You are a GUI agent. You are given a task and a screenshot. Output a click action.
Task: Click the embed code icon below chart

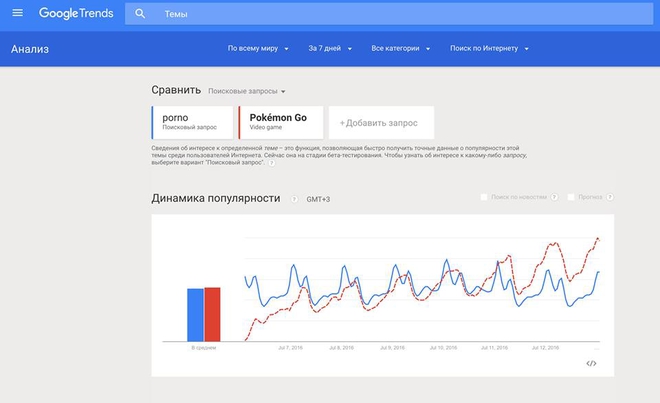(591, 363)
